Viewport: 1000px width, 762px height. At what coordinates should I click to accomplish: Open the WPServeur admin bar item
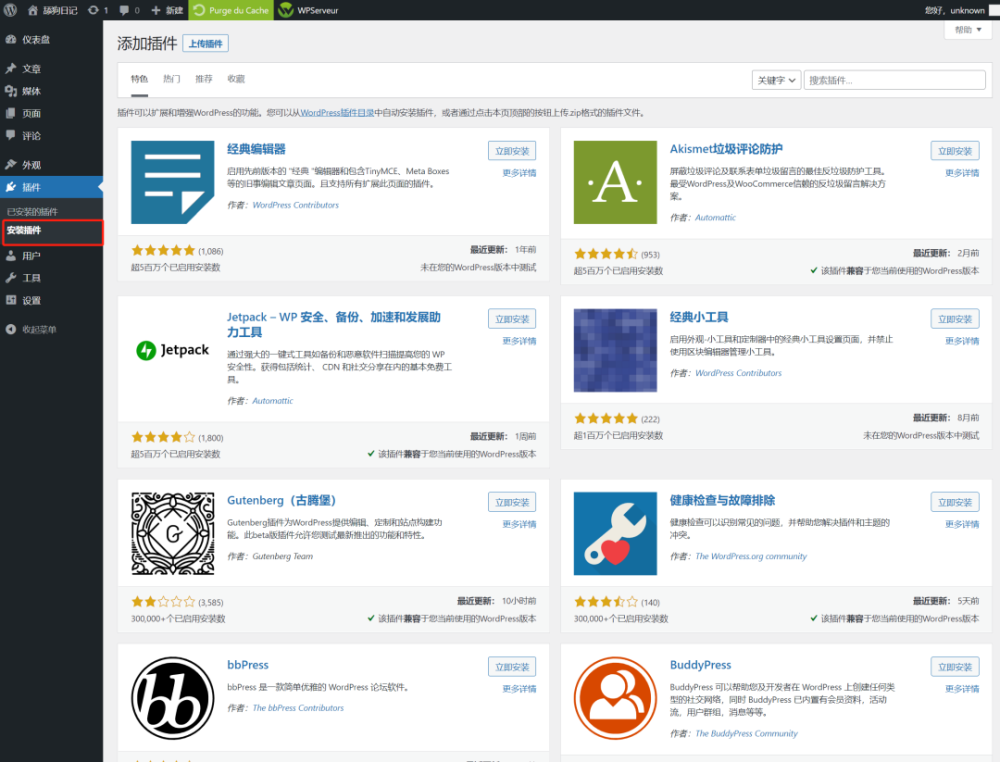pos(309,10)
